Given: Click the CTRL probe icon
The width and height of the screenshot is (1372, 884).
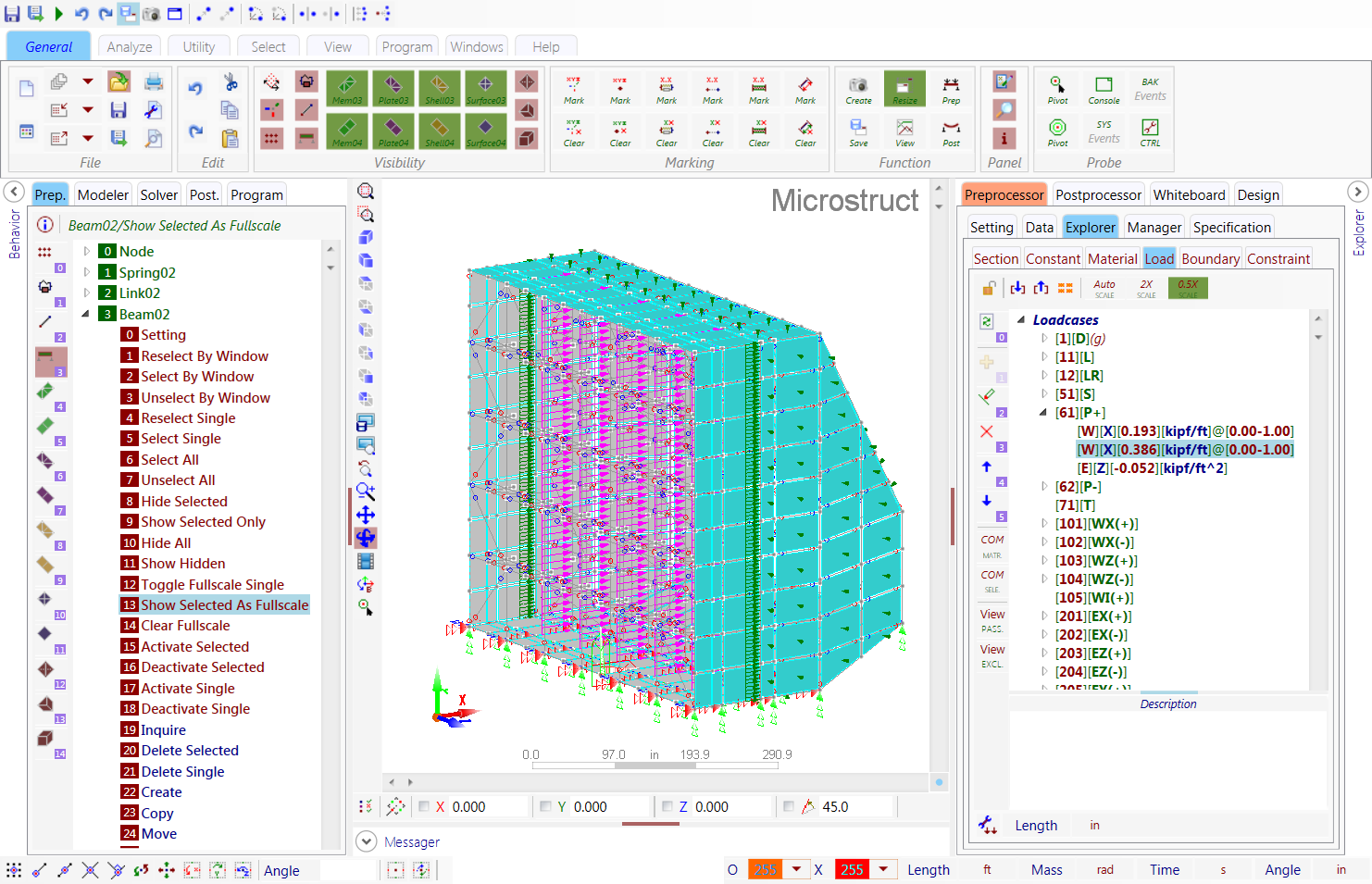Looking at the screenshot, I should point(1150,131).
